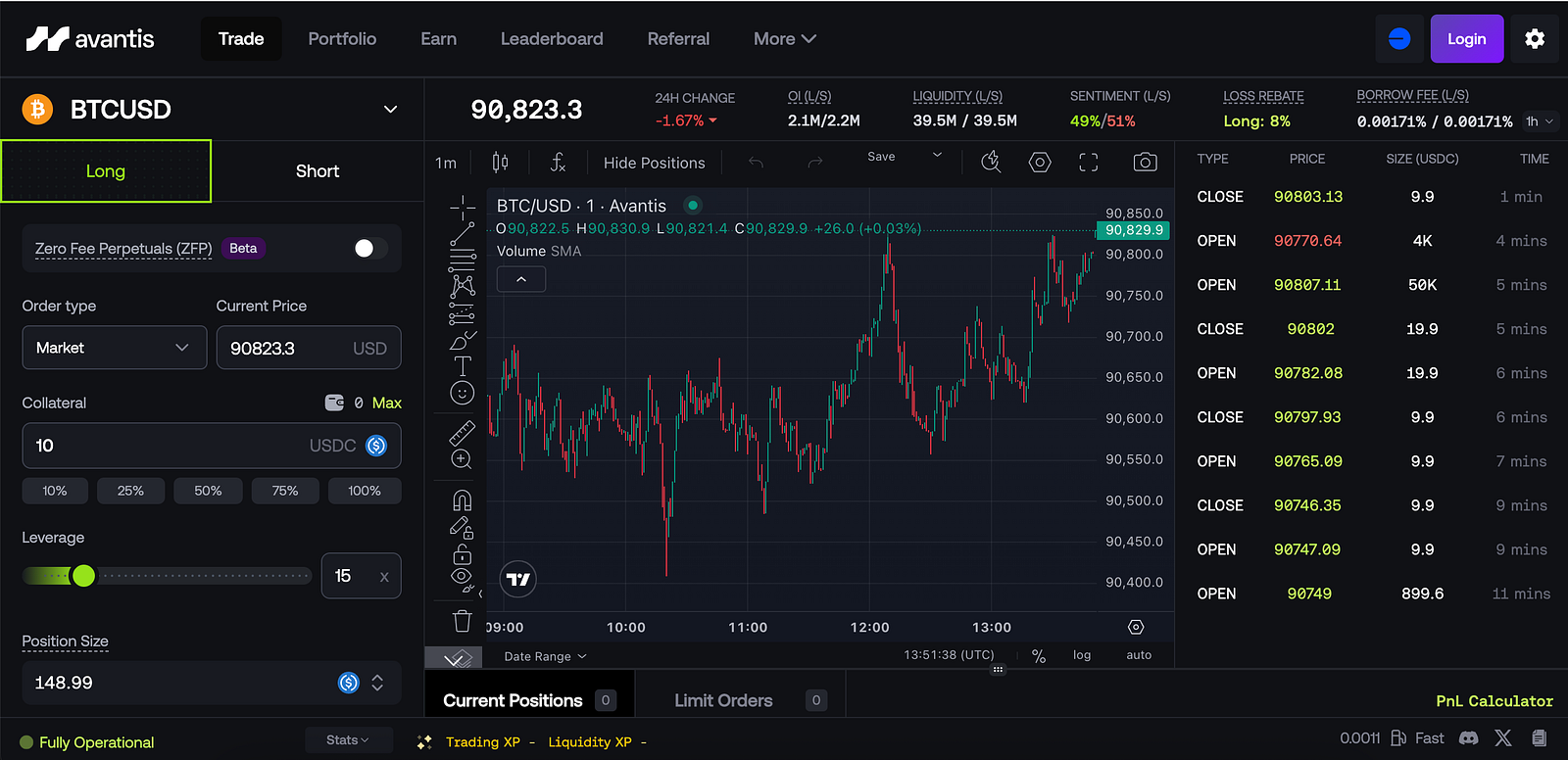
Task: Select the text annotation tool
Action: tap(463, 366)
